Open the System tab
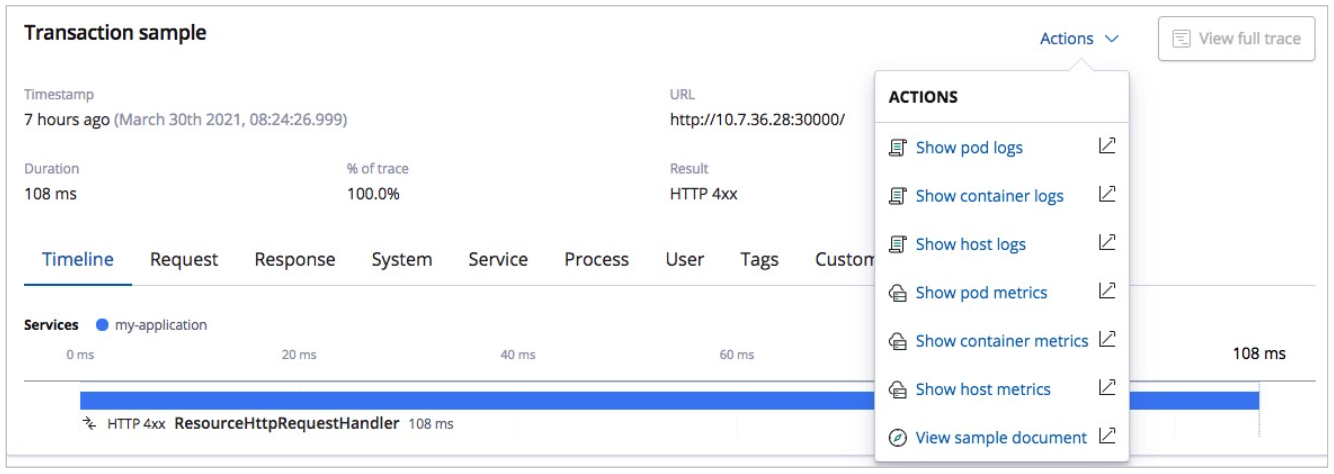1334x474 pixels. coord(402,259)
